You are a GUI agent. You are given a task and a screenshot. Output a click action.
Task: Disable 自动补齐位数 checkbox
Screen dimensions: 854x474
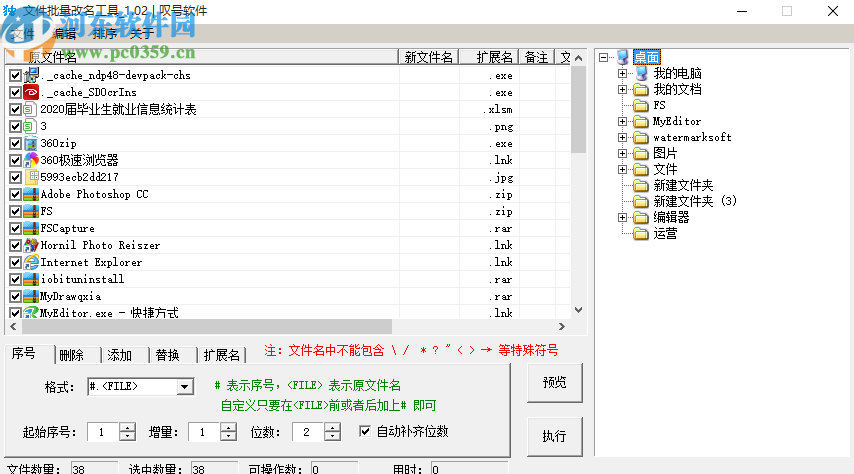[x=365, y=432]
